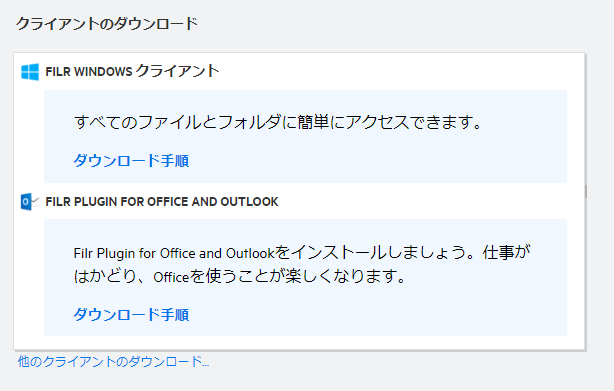Click the クライアント text in the Windows heading

[178, 71]
